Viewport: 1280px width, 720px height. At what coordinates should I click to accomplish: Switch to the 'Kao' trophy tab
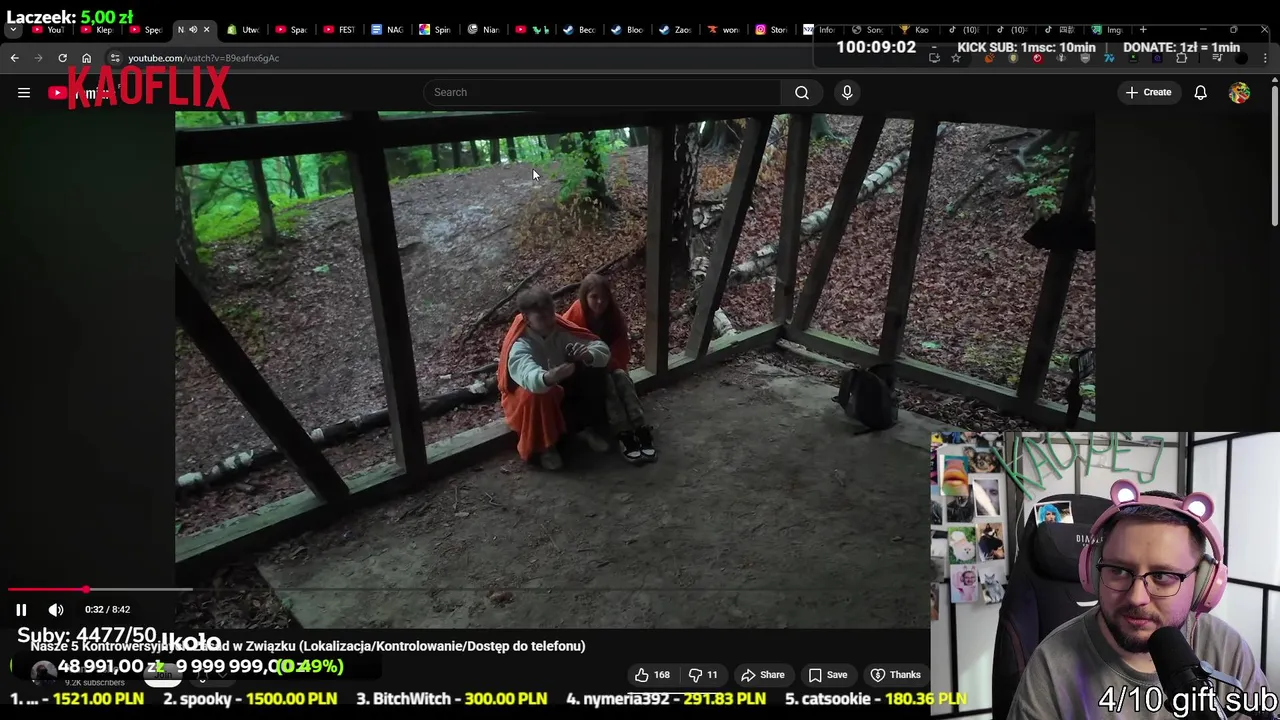[916, 30]
